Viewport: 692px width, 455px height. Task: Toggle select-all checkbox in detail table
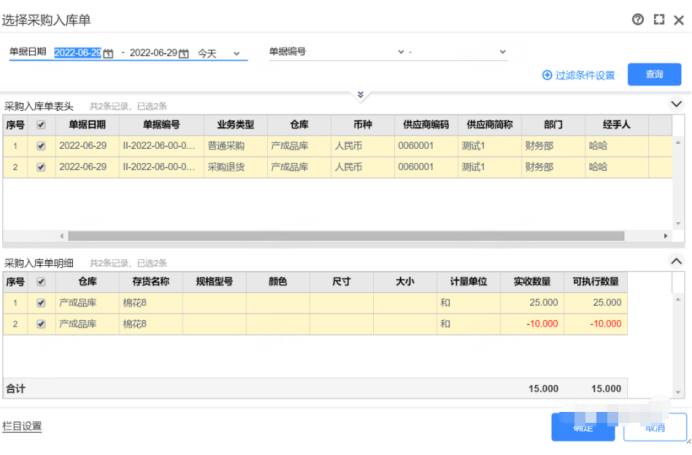click(x=41, y=282)
